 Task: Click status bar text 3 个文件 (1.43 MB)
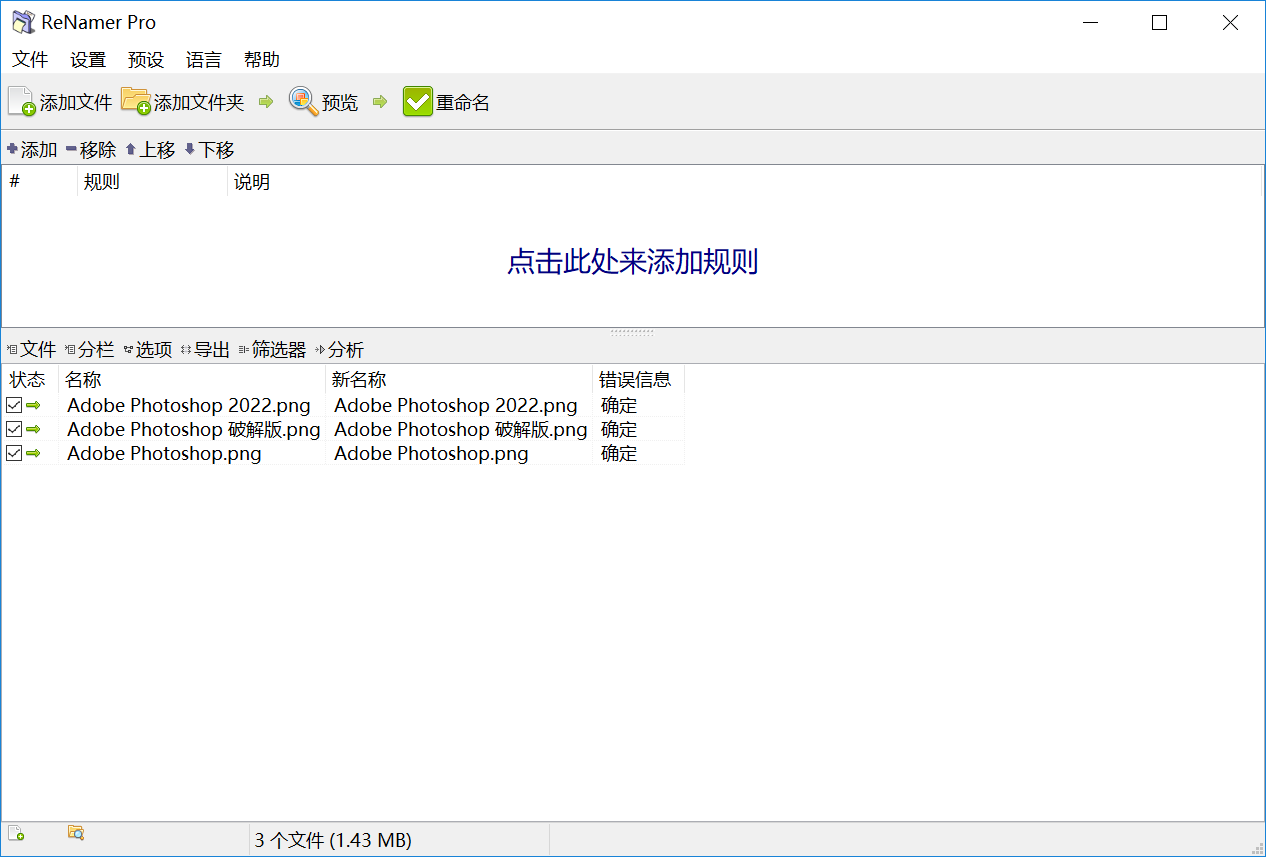333,840
